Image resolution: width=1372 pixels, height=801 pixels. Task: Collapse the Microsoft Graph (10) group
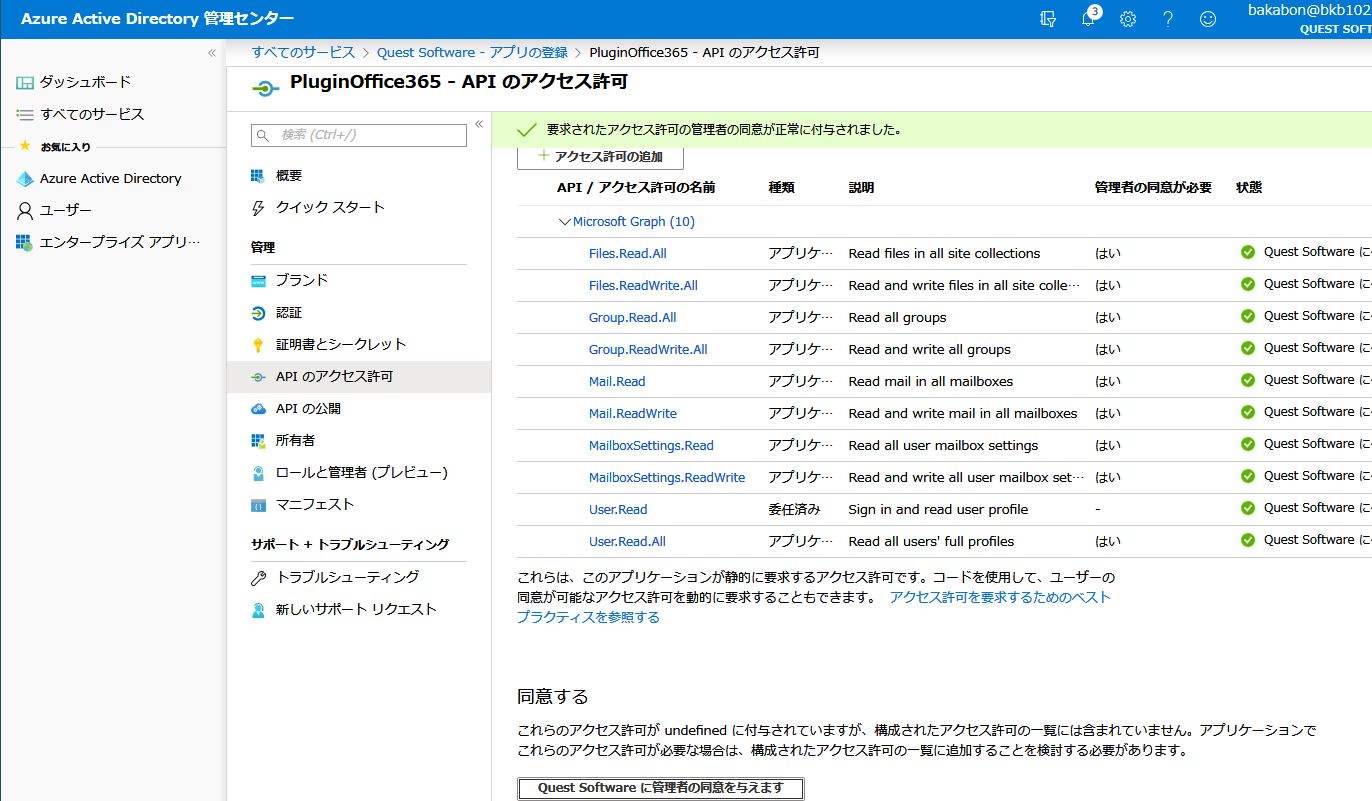565,222
